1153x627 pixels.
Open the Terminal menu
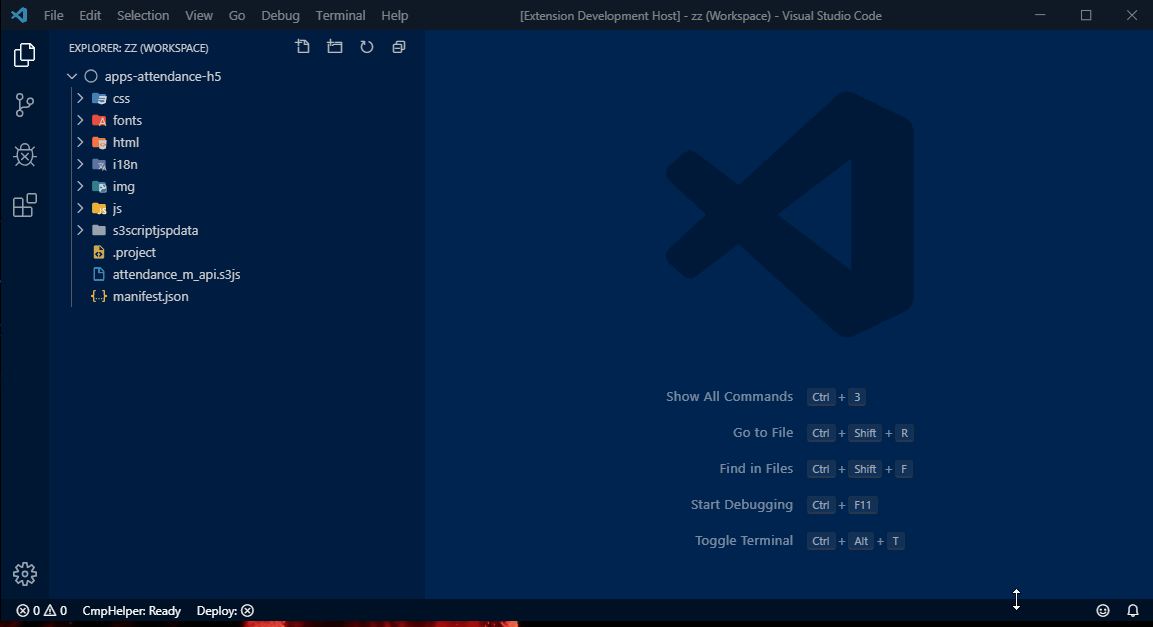(340, 15)
